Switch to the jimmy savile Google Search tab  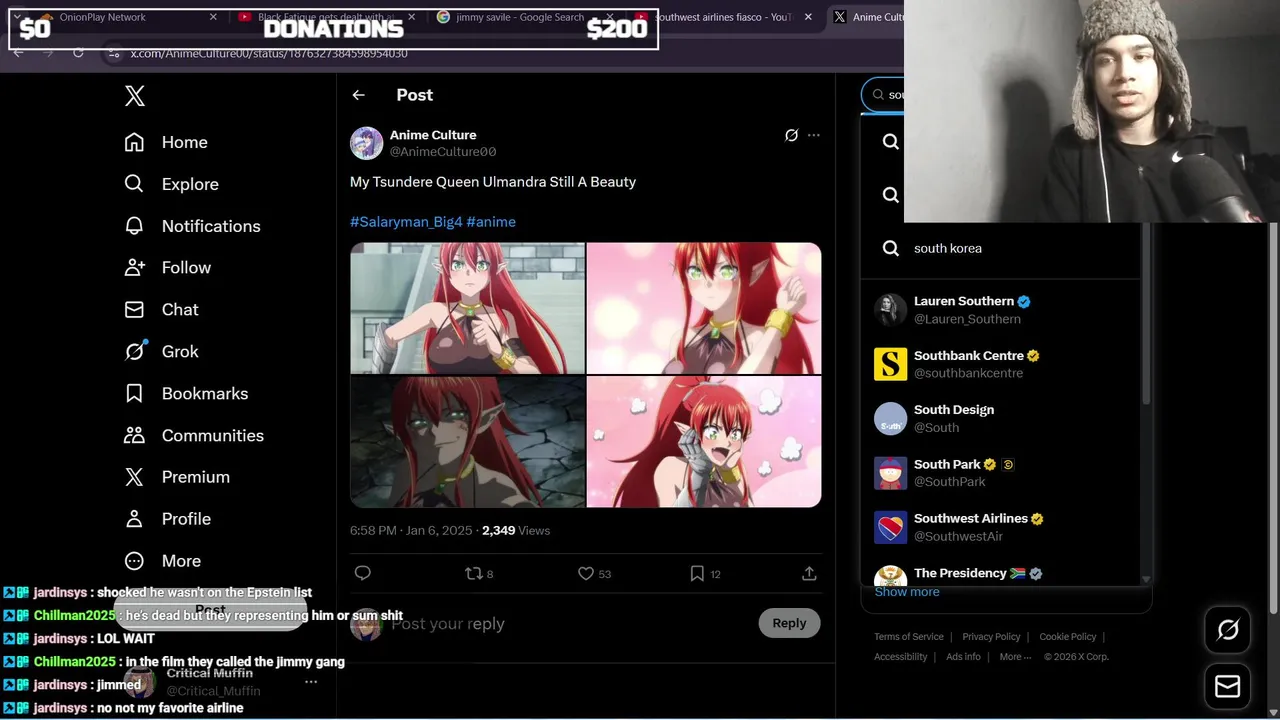click(x=520, y=17)
